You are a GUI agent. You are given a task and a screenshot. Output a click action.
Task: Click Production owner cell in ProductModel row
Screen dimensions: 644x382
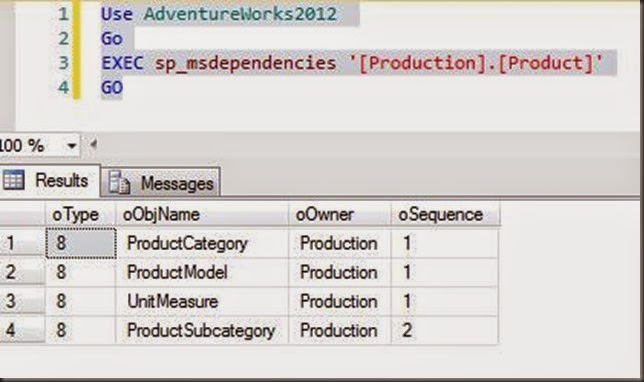click(x=340, y=272)
